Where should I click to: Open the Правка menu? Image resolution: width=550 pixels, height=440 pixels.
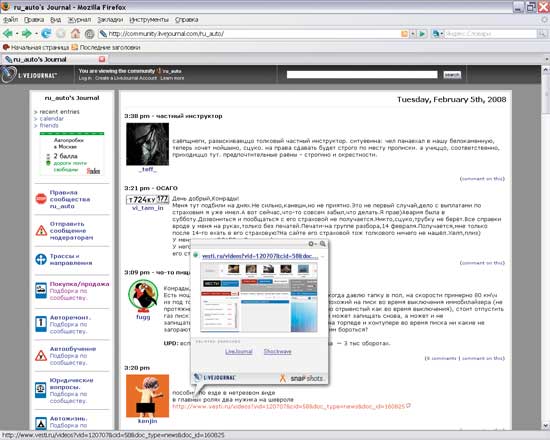point(34,20)
